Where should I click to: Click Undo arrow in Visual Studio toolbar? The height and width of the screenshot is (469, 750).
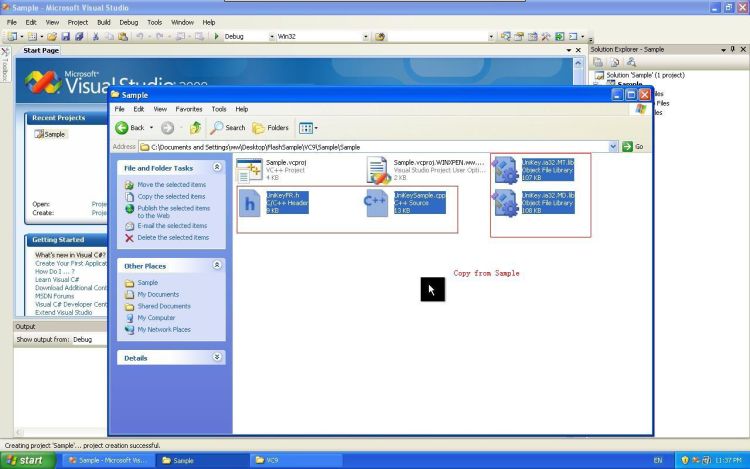tap(140, 36)
